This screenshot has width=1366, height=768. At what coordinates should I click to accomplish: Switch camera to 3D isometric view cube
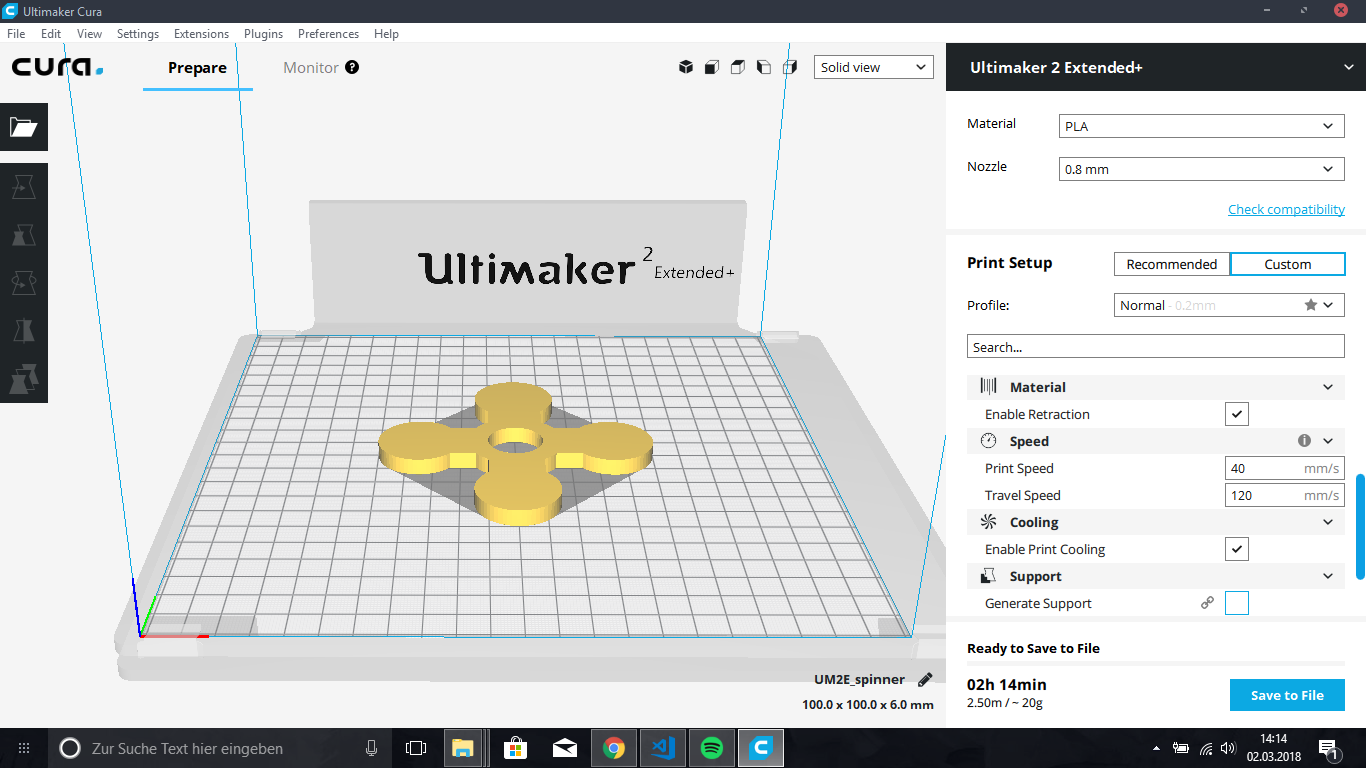[x=686, y=67]
